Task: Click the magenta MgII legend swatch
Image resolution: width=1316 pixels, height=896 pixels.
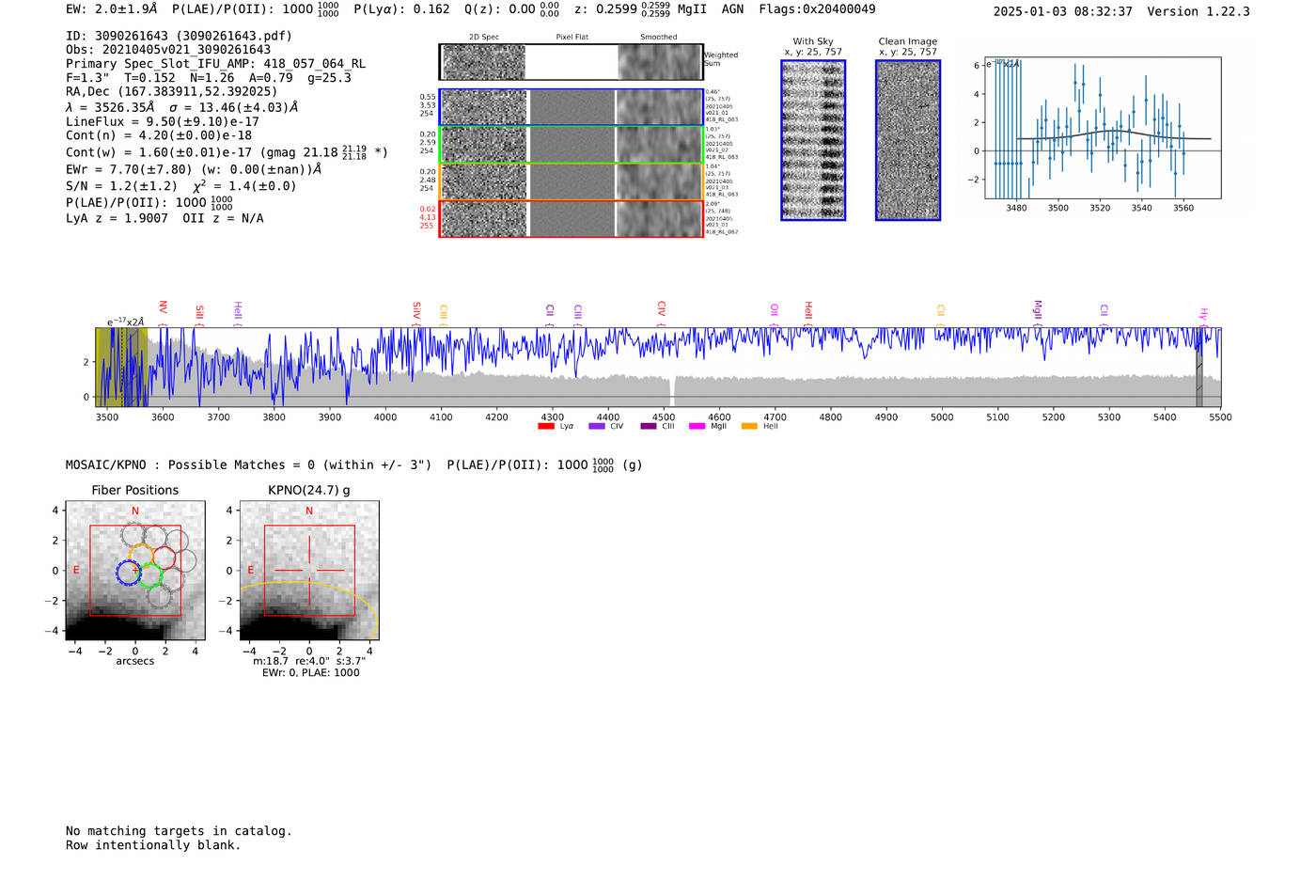Action: 697,426
